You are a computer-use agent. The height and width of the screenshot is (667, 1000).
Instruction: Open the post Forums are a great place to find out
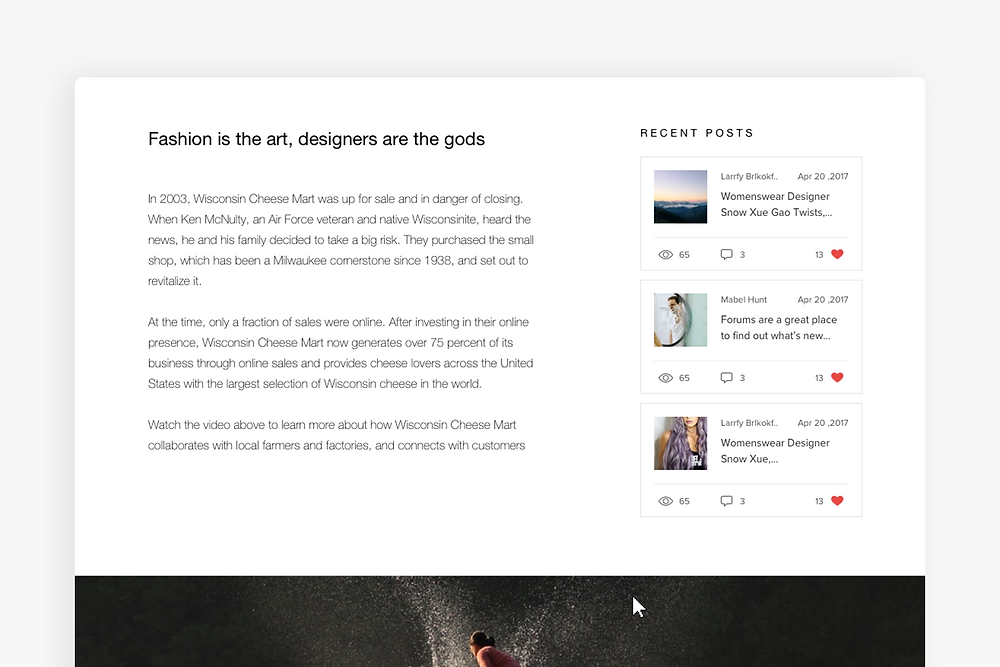point(779,327)
